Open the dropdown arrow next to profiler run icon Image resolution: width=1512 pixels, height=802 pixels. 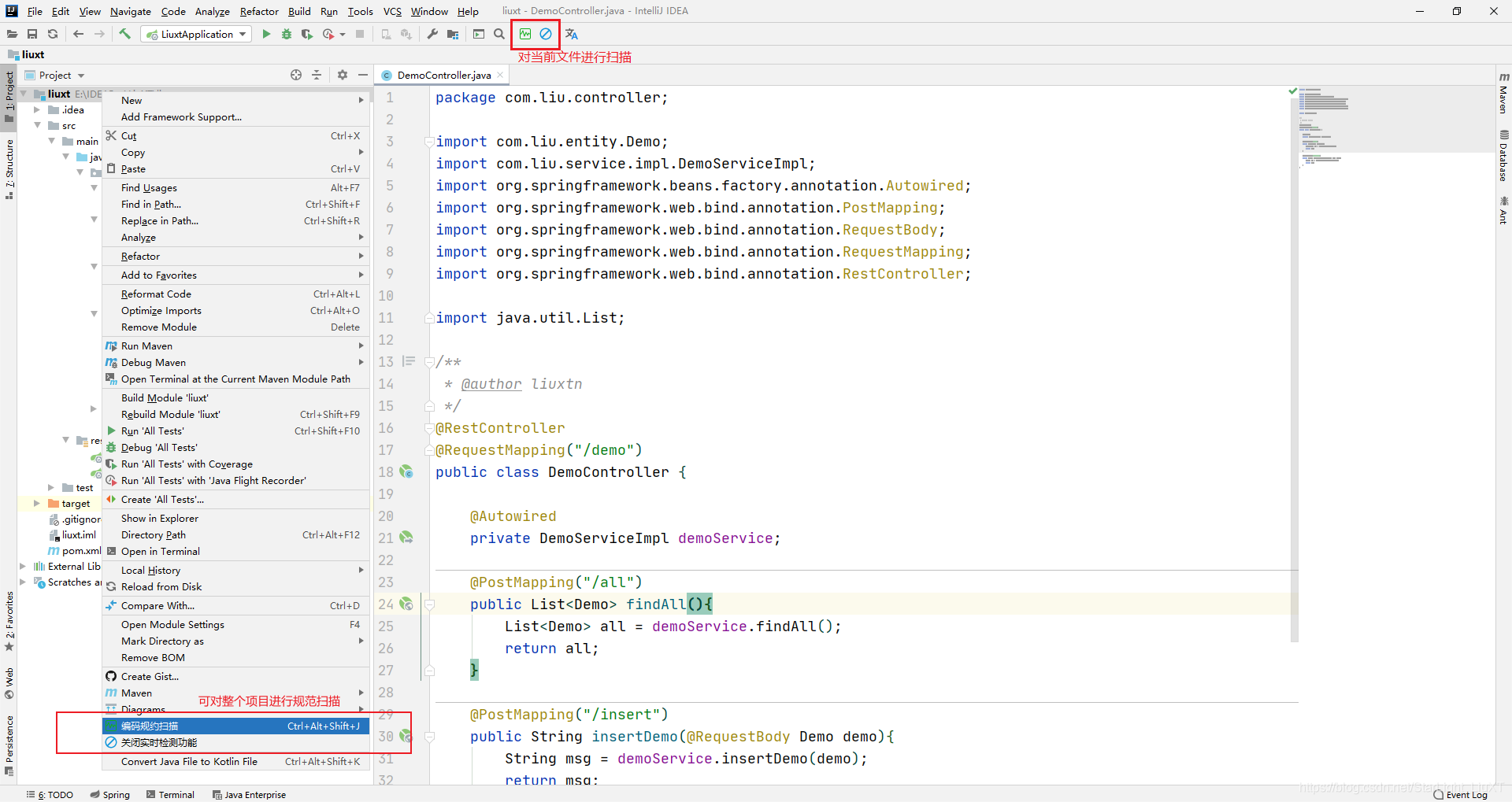pyautogui.click(x=343, y=34)
